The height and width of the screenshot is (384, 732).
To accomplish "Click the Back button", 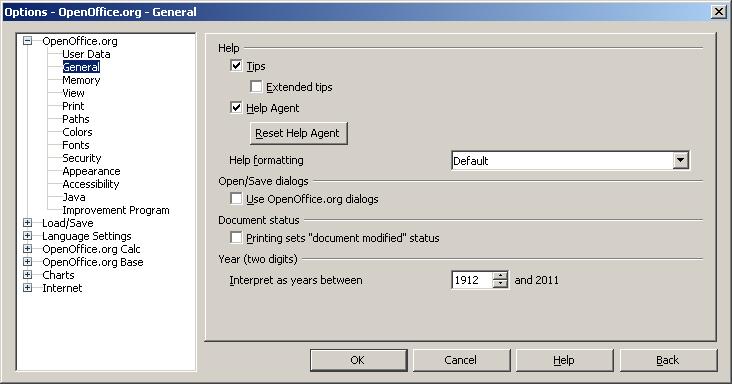I will [x=668, y=360].
